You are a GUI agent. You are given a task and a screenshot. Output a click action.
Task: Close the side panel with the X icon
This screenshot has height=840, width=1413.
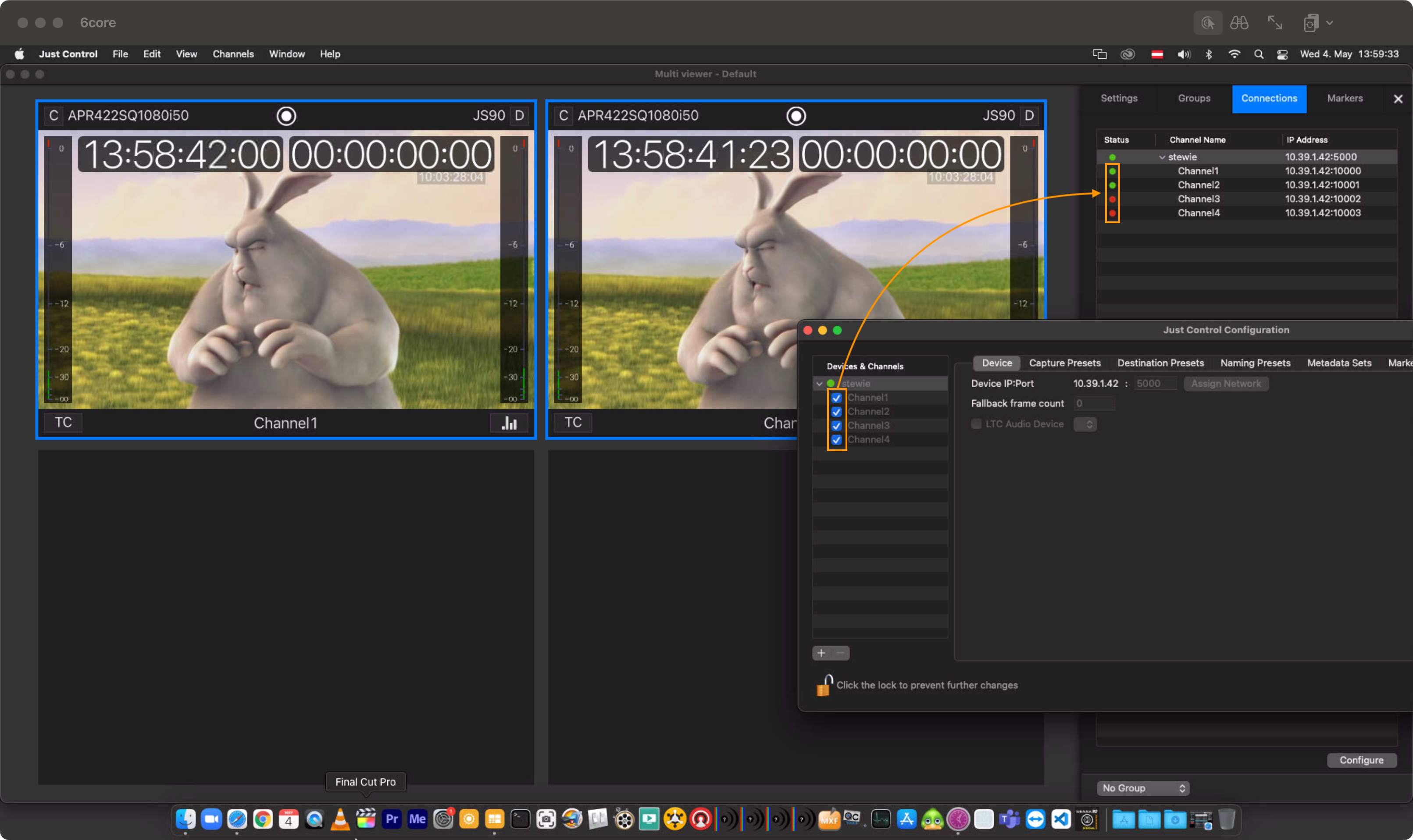point(1398,99)
